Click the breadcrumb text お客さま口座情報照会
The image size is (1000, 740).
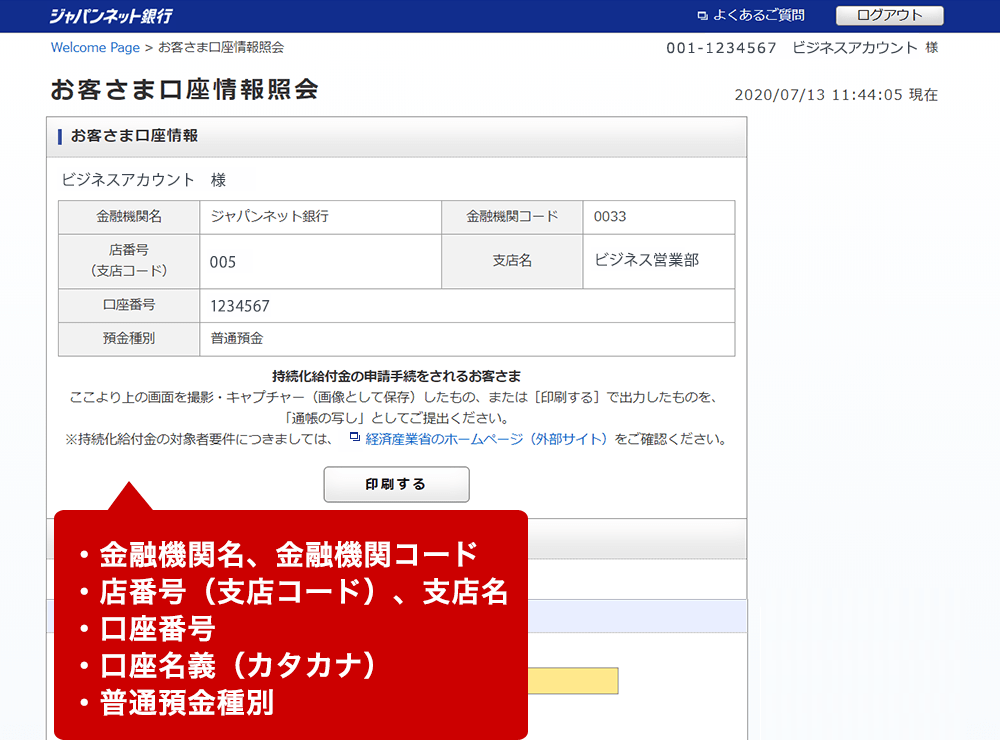coord(221,48)
